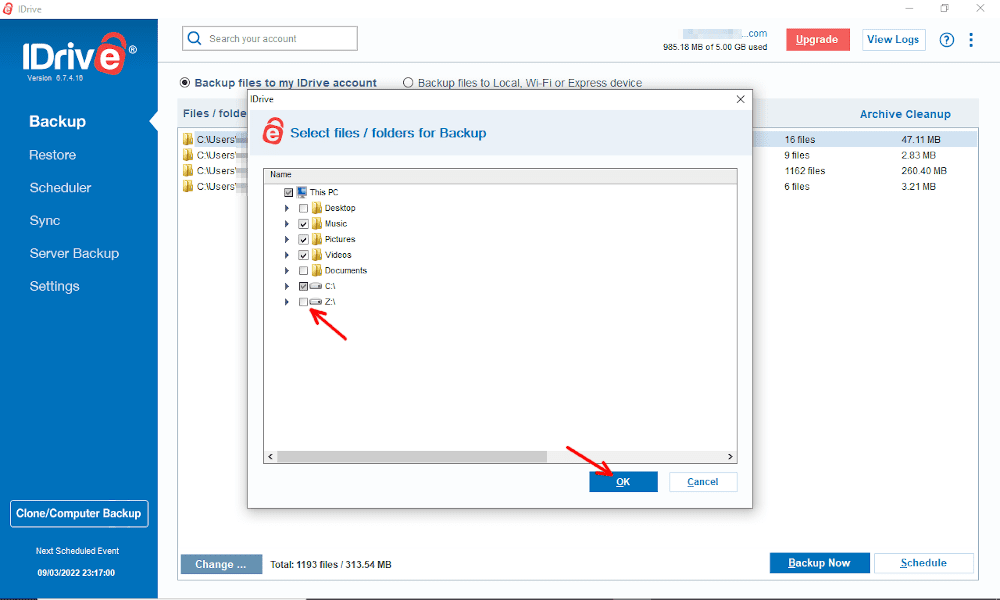Click the Pictures folder icon
Screen dimensions: 1000x600
(x=317, y=239)
